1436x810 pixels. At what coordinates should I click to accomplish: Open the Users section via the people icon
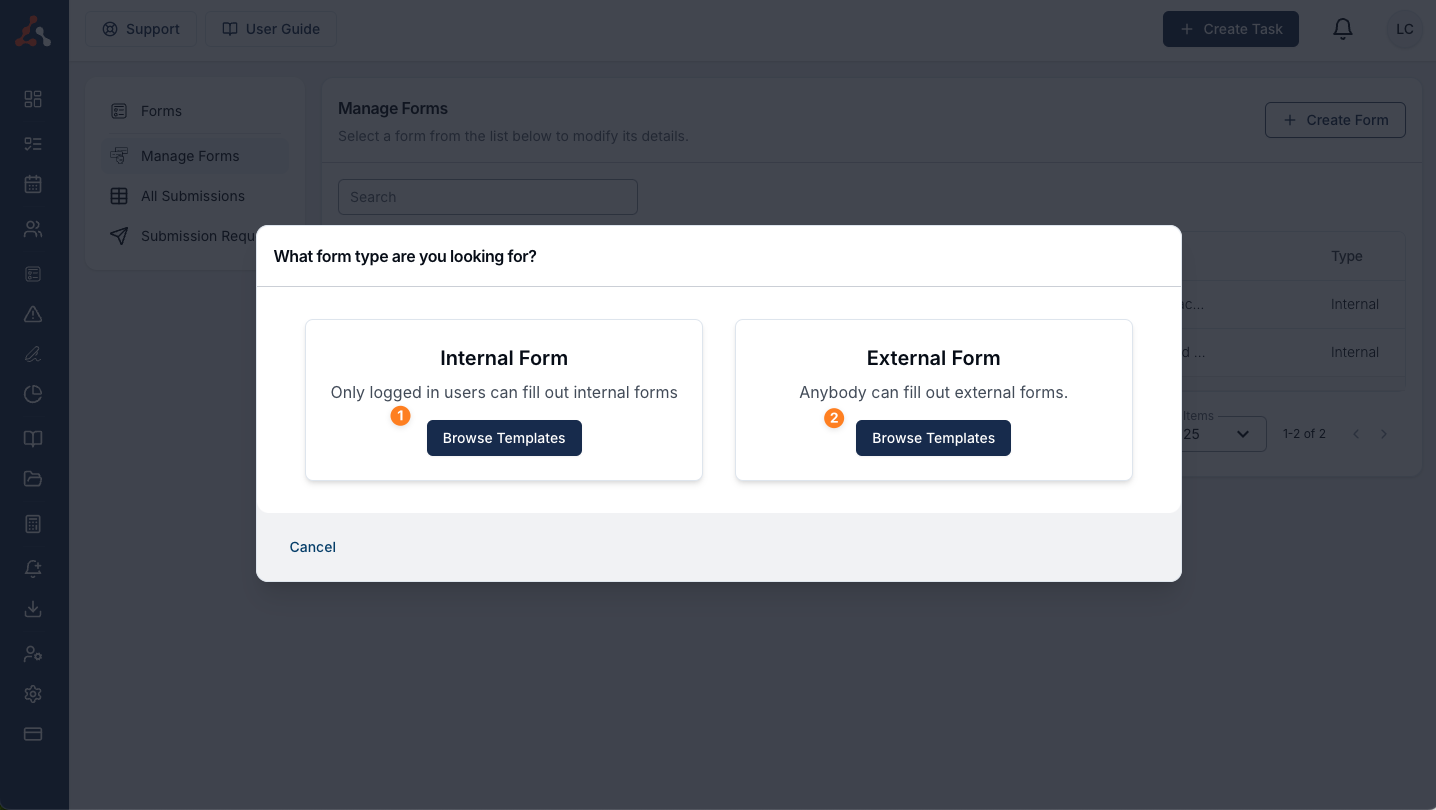pos(33,228)
